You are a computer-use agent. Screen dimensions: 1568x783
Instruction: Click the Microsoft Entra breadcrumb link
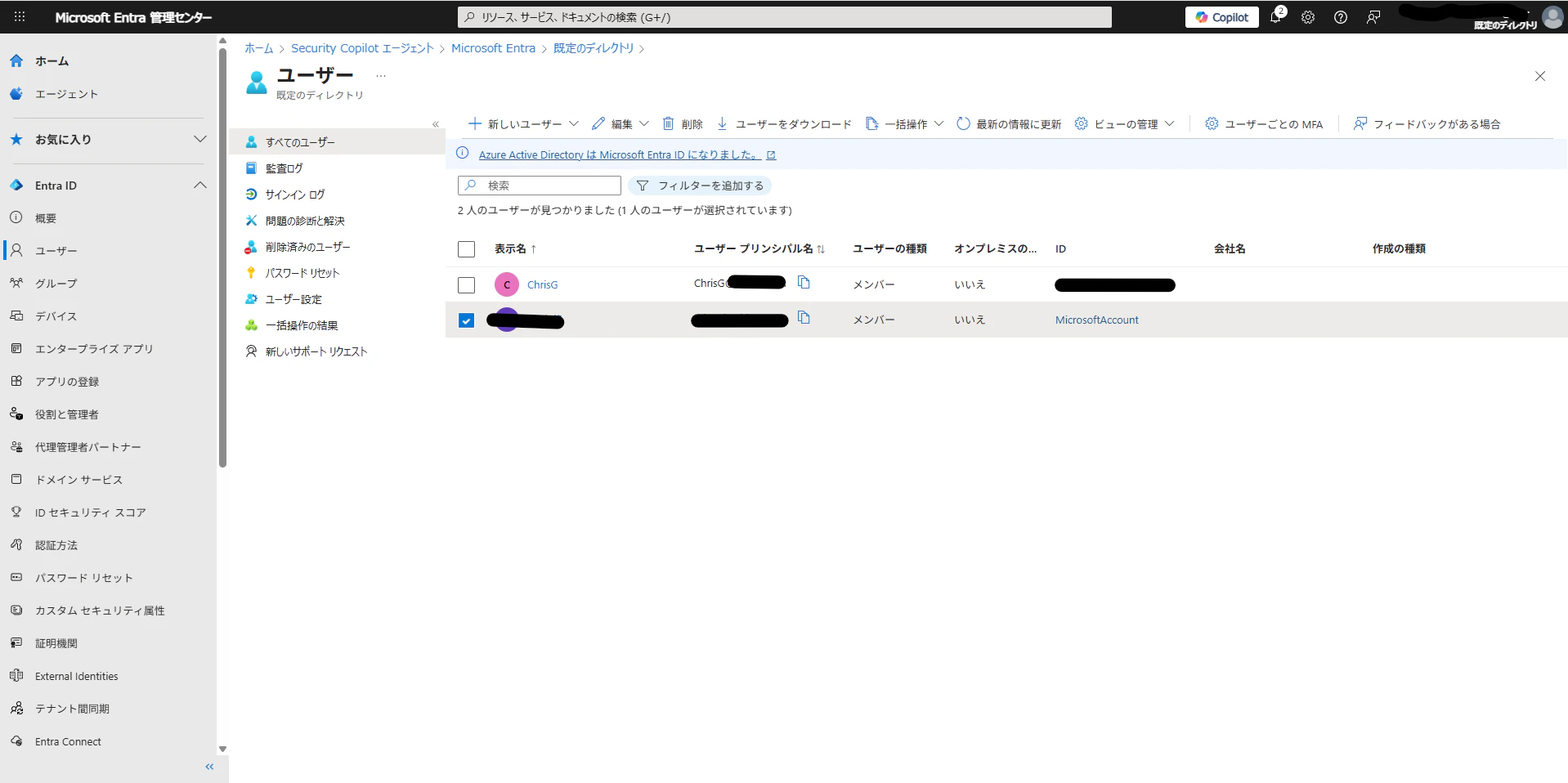pyautogui.click(x=493, y=48)
